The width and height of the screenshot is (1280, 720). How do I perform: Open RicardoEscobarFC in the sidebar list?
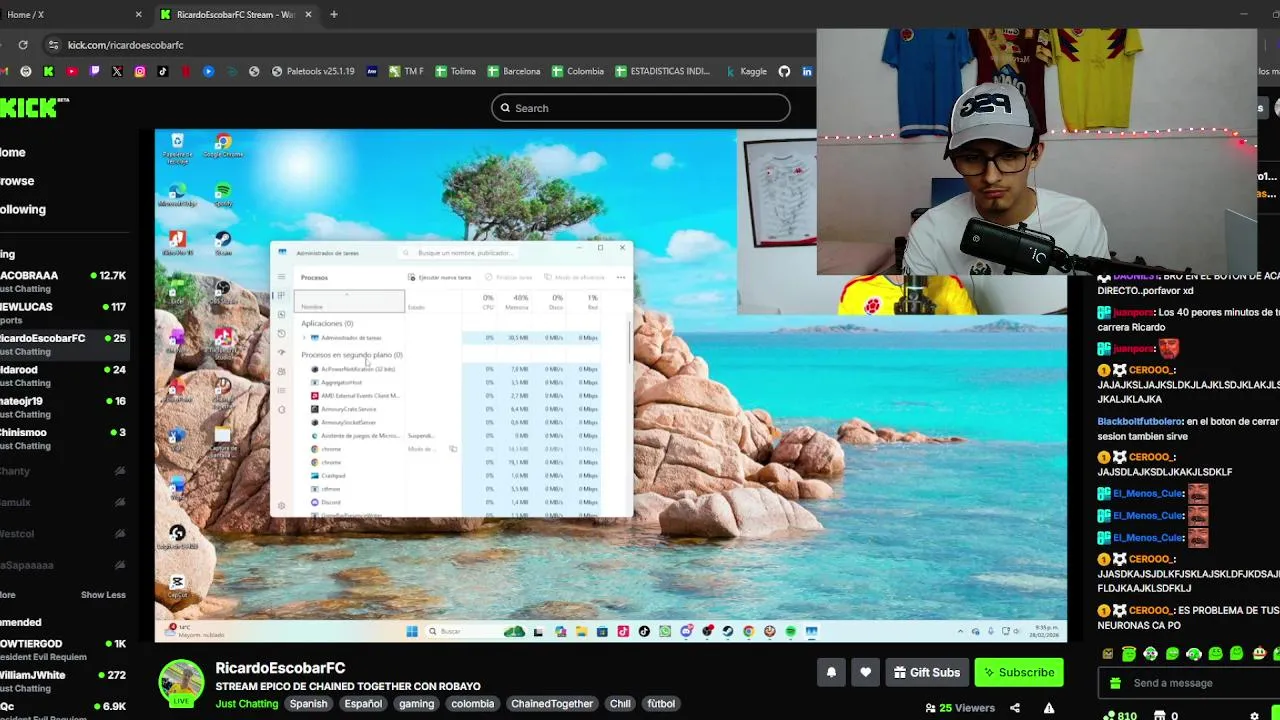pyautogui.click(x=63, y=345)
